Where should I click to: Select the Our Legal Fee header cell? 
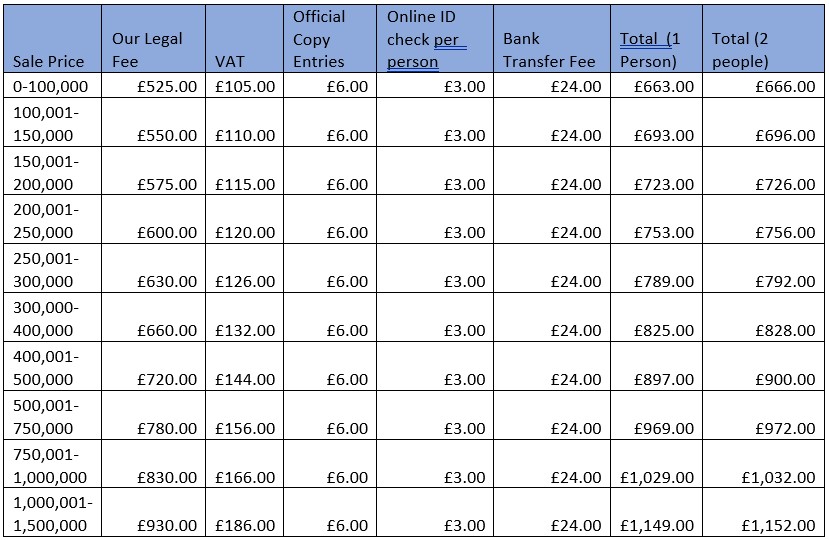153,39
